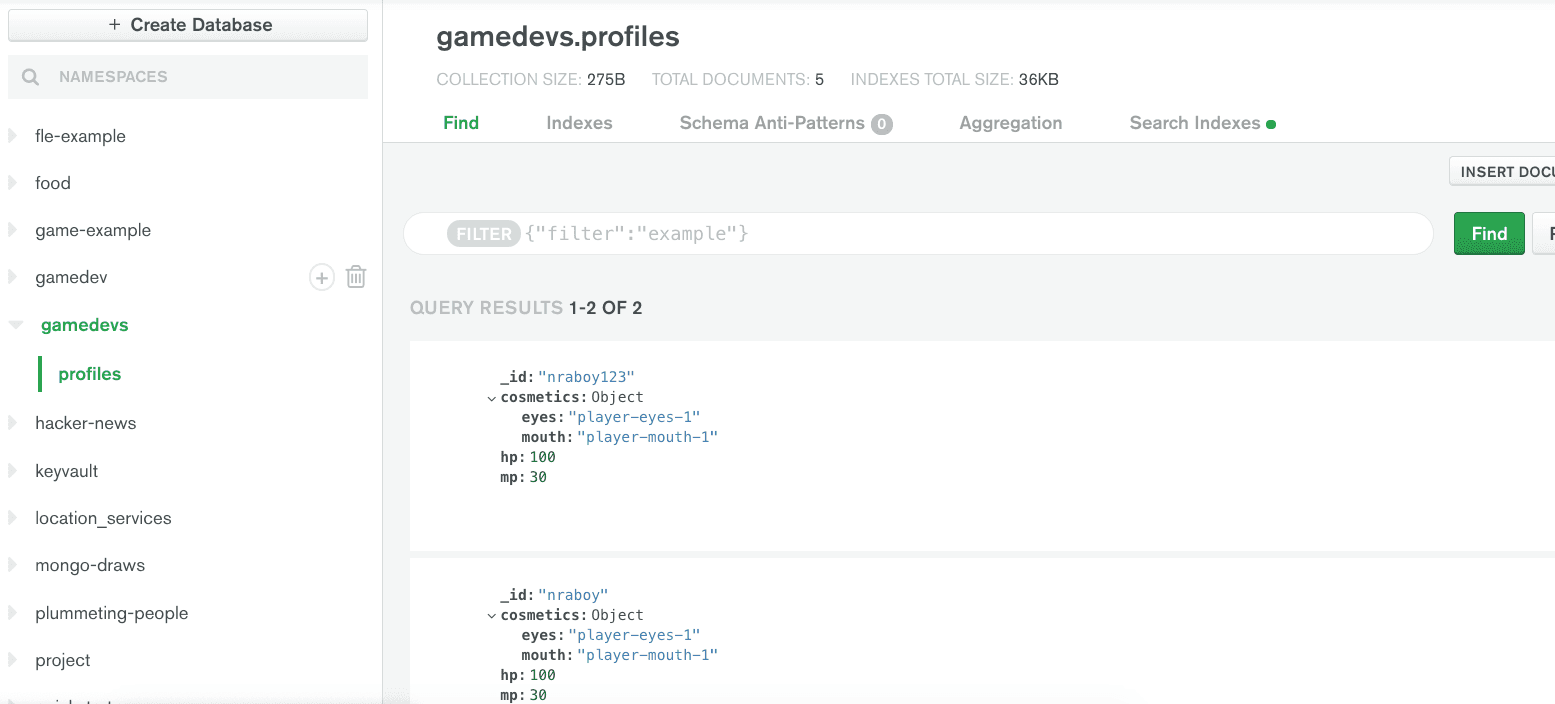
Task: Collapse cosmetics object in nraboy123 document
Action: click(x=491, y=398)
